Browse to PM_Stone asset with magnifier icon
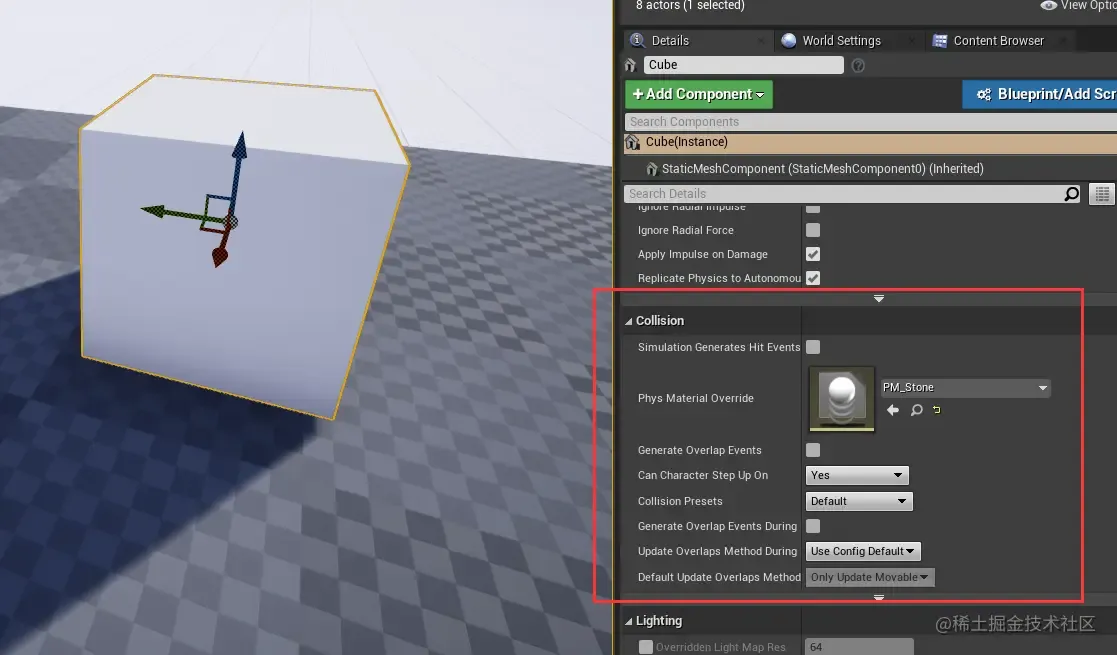The width and height of the screenshot is (1117, 655). coord(917,410)
